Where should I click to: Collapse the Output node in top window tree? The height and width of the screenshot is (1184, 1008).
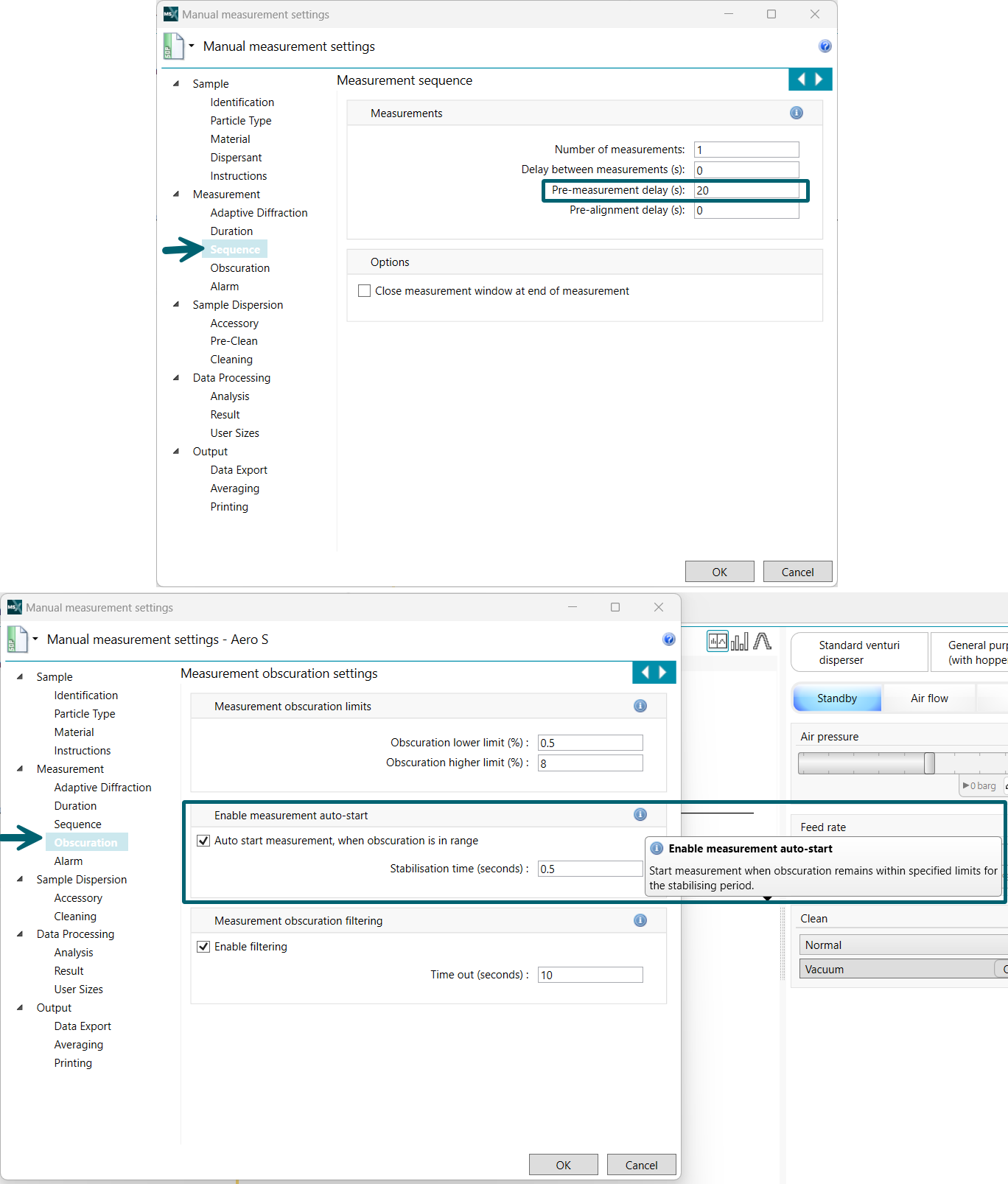[x=176, y=452]
